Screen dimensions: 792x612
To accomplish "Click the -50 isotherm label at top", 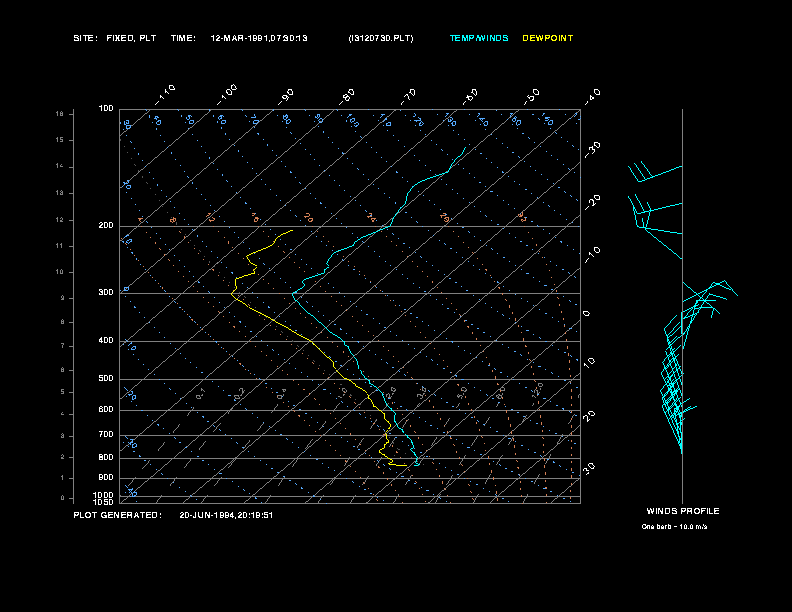I will 531,96.
